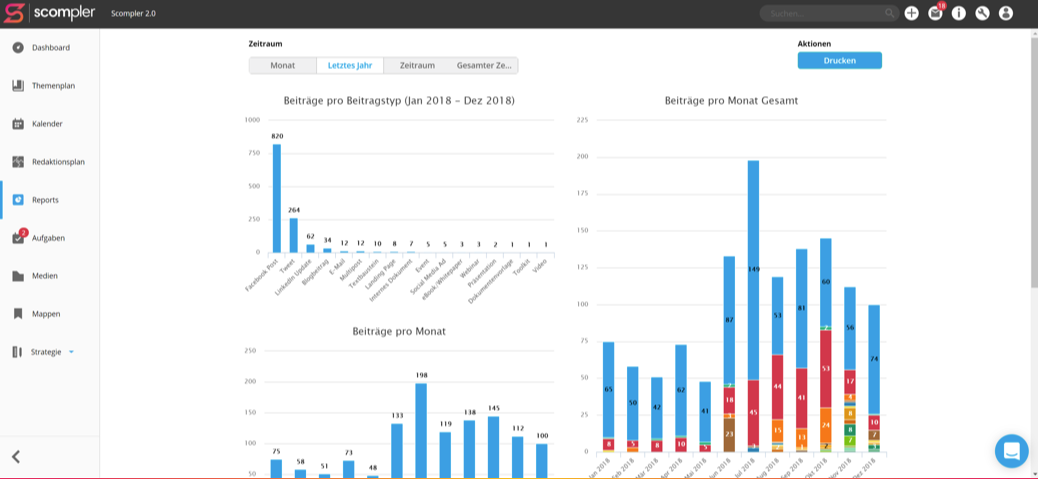Screen dimensions: 1038x479
Task: Expand the Strategie dropdown arrow
Action: tap(71, 352)
